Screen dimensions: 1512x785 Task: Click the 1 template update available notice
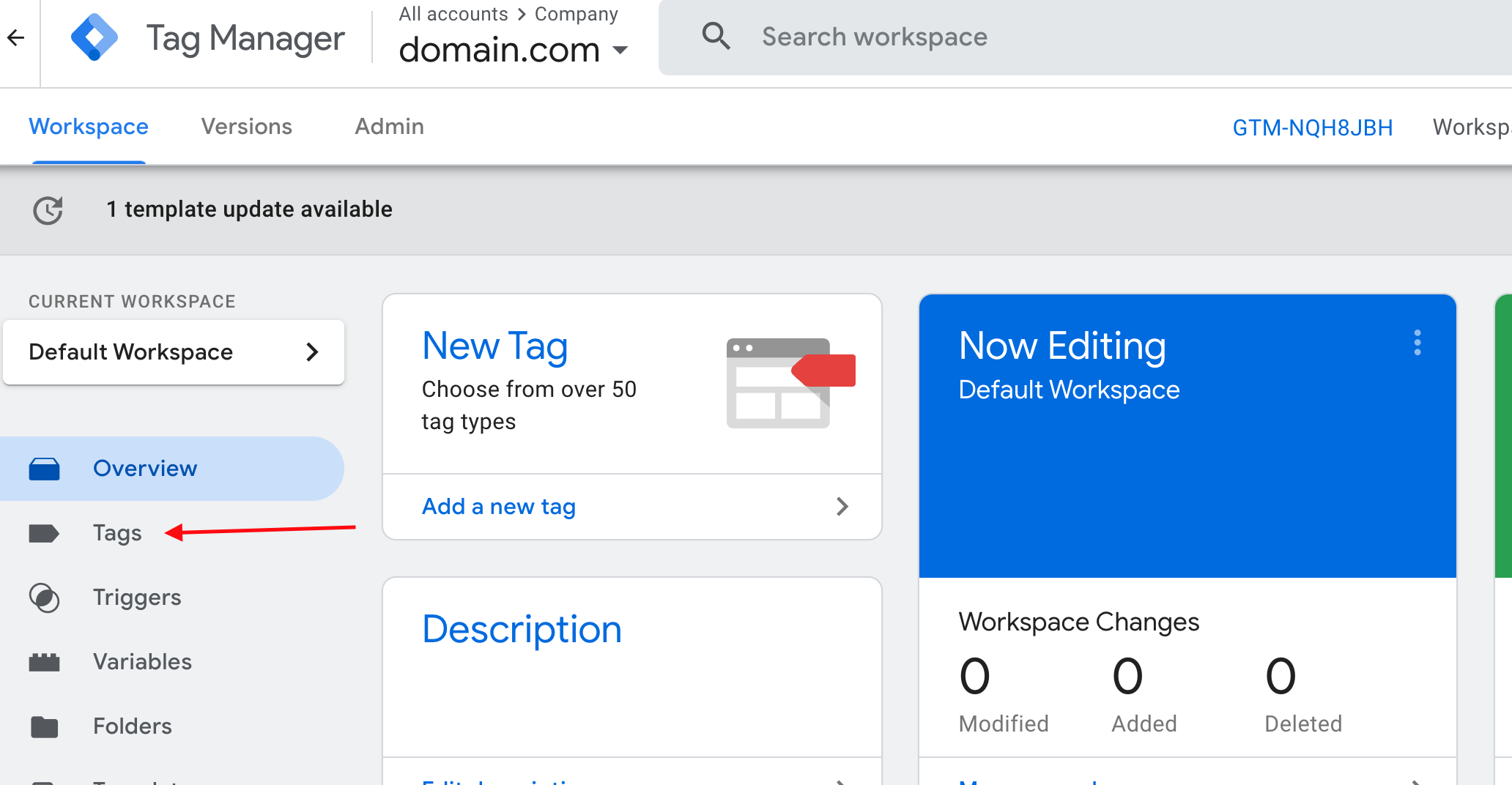tap(250, 209)
